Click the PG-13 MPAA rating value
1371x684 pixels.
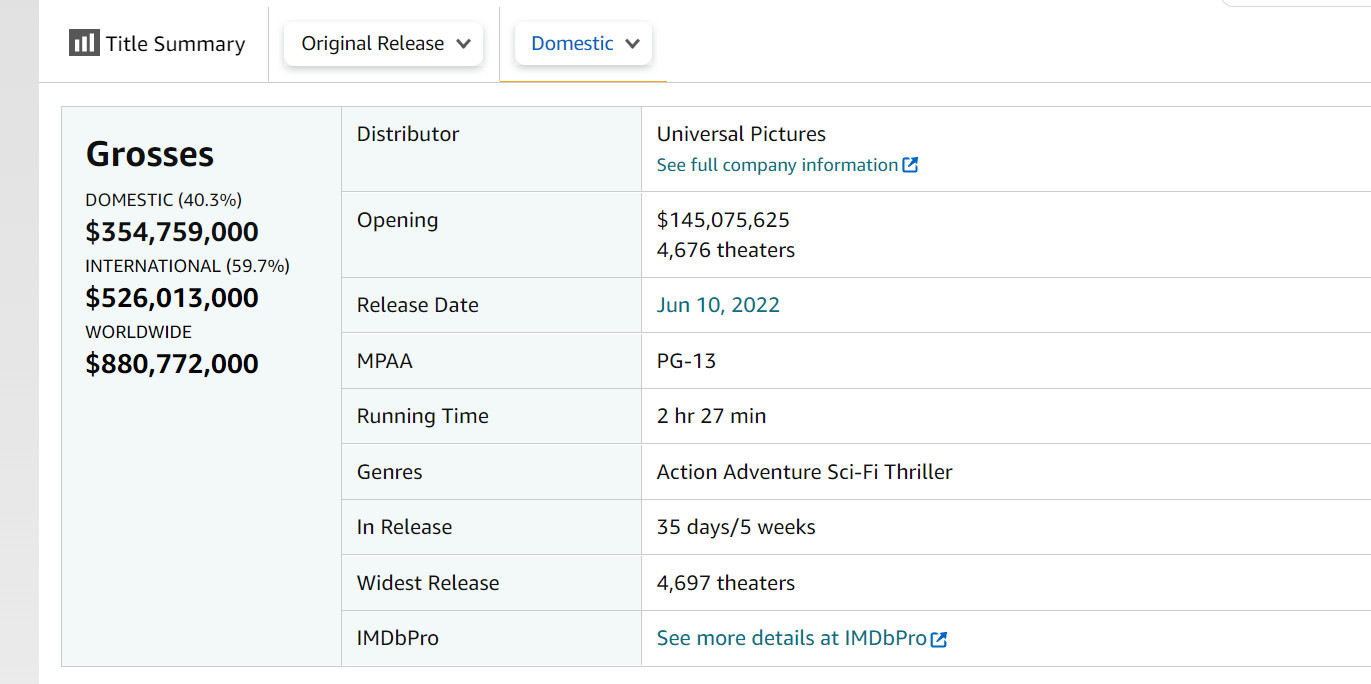(686, 361)
